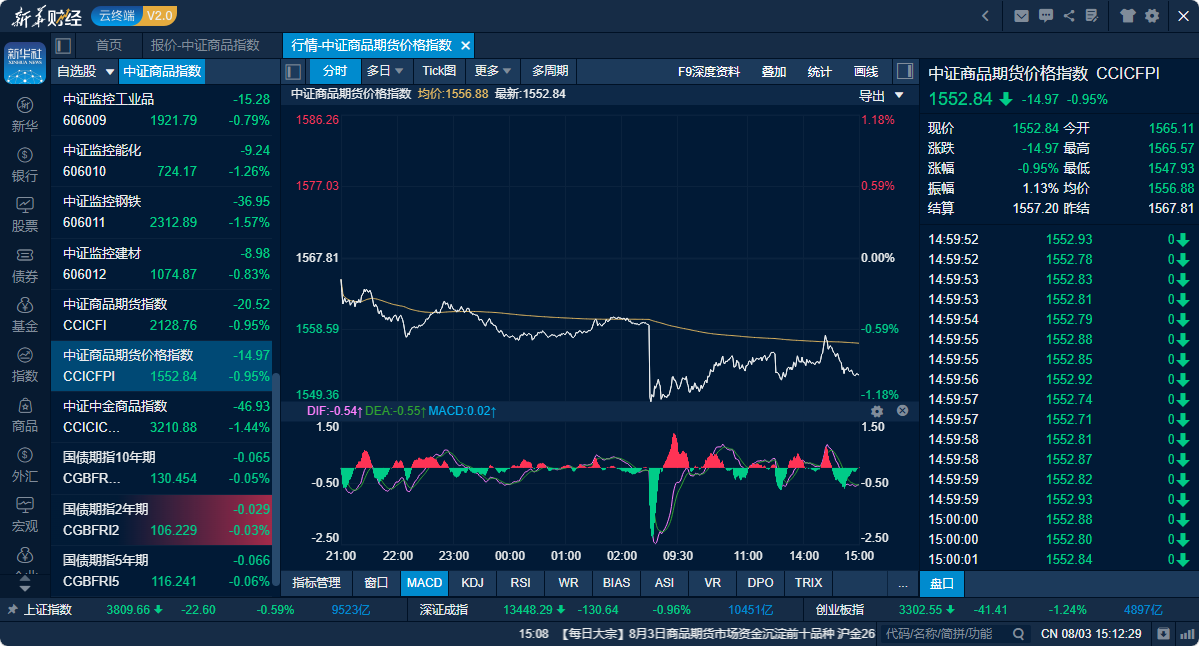This screenshot has height=646, width=1199.
Task: Switch to 多周期 view
Action: pyautogui.click(x=550, y=71)
